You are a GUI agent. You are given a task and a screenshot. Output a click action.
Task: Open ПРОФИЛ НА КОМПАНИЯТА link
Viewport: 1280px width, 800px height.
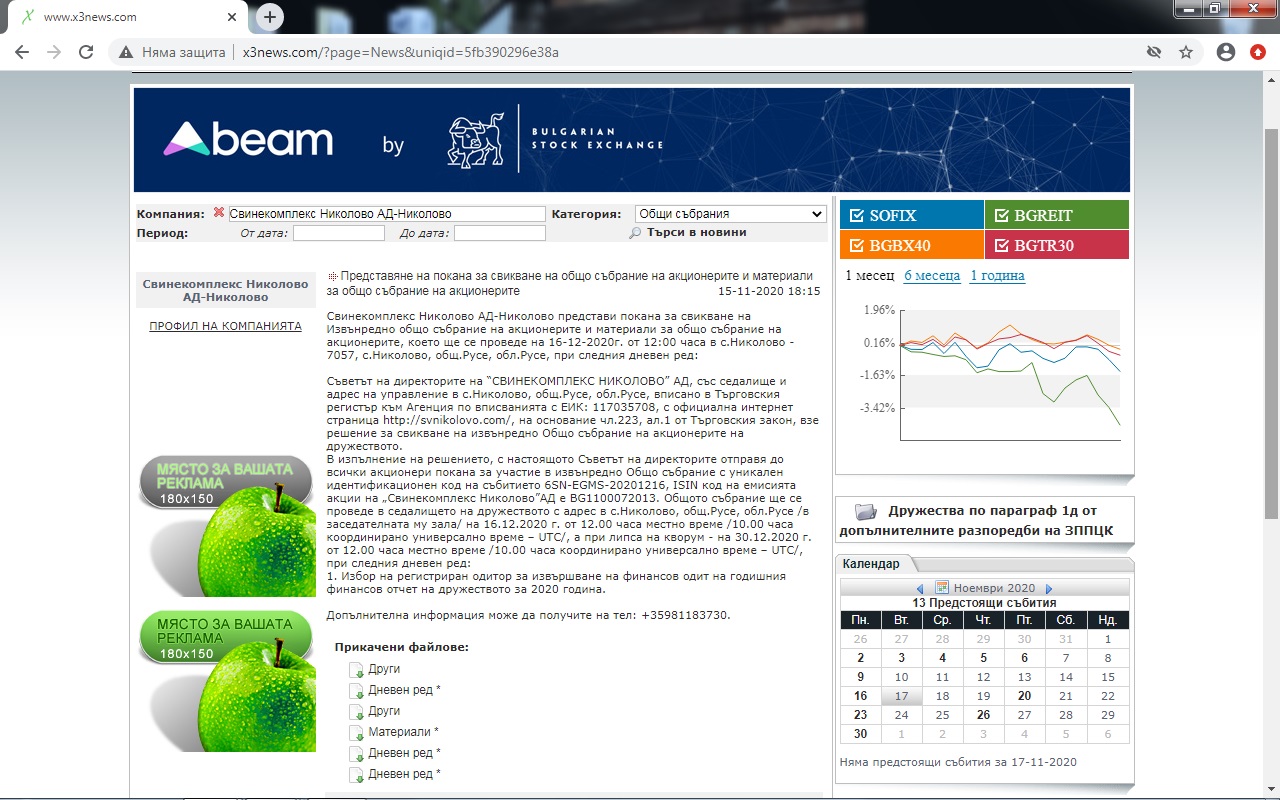(225, 326)
